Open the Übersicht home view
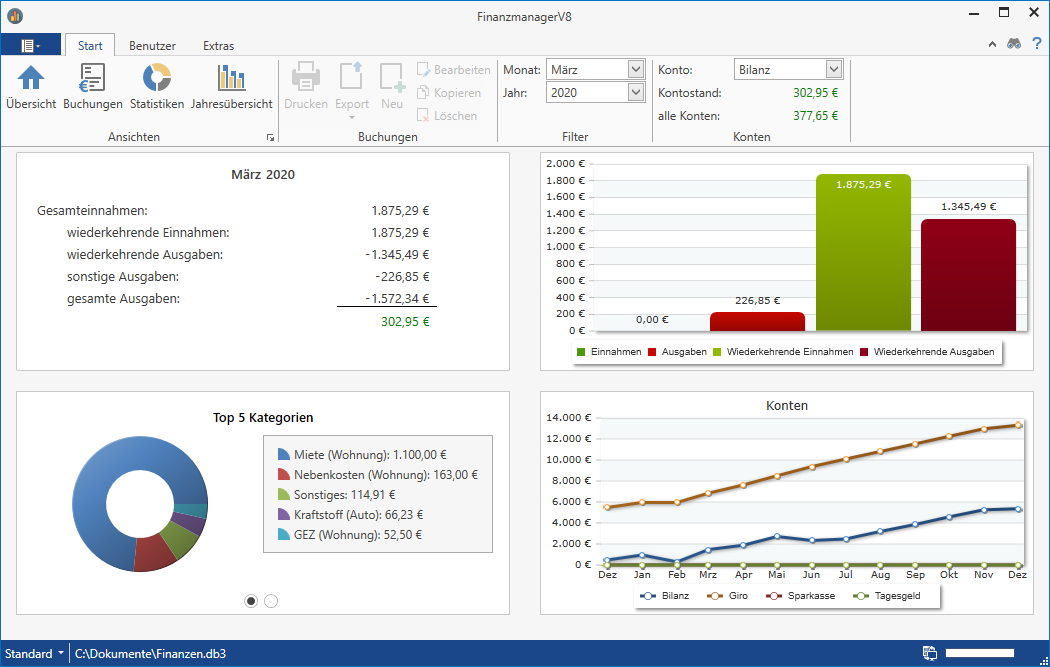1050x667 pixels. [x=31, y=86]
